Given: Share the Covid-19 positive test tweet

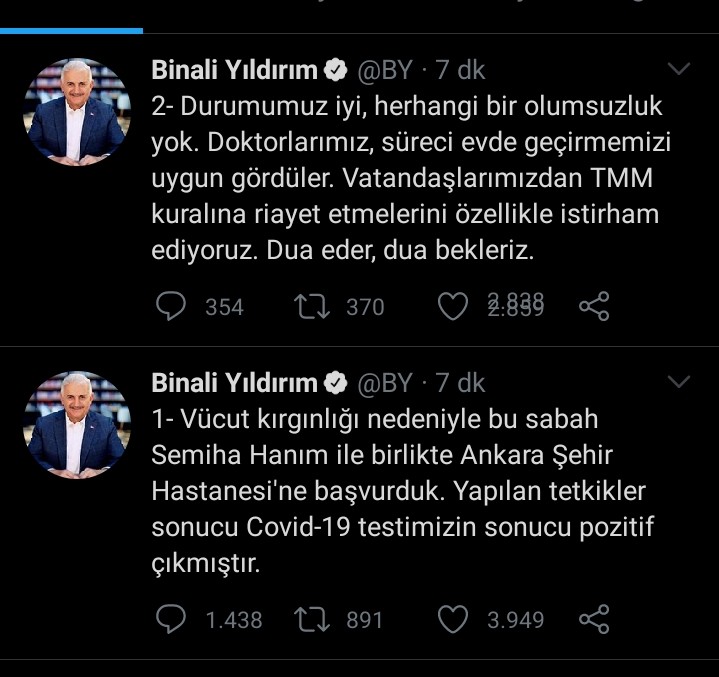Looking at the screenshot, I should (x=594, y=620).
